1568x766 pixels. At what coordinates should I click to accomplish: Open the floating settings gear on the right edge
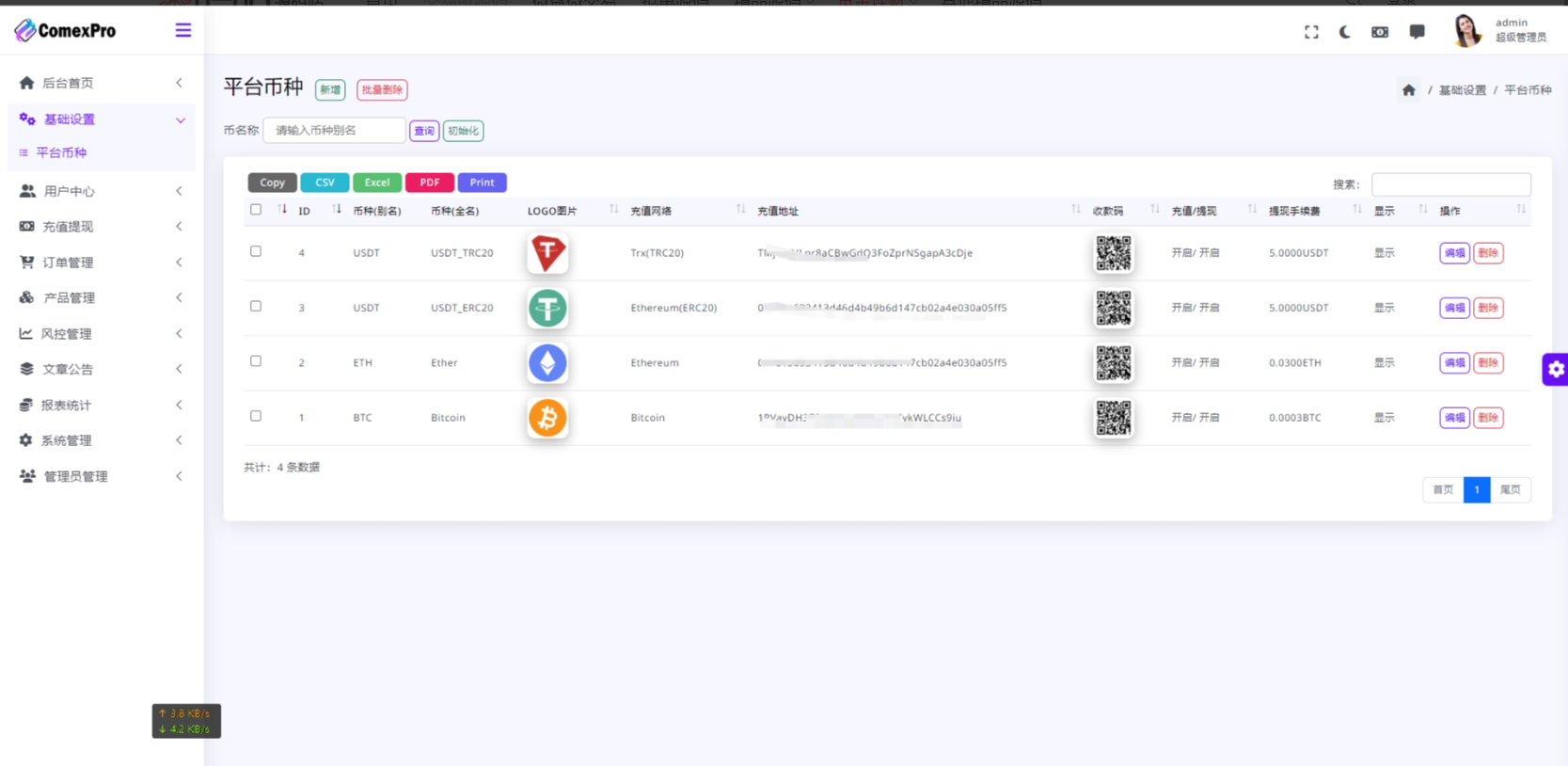[x=1556, y=370]
